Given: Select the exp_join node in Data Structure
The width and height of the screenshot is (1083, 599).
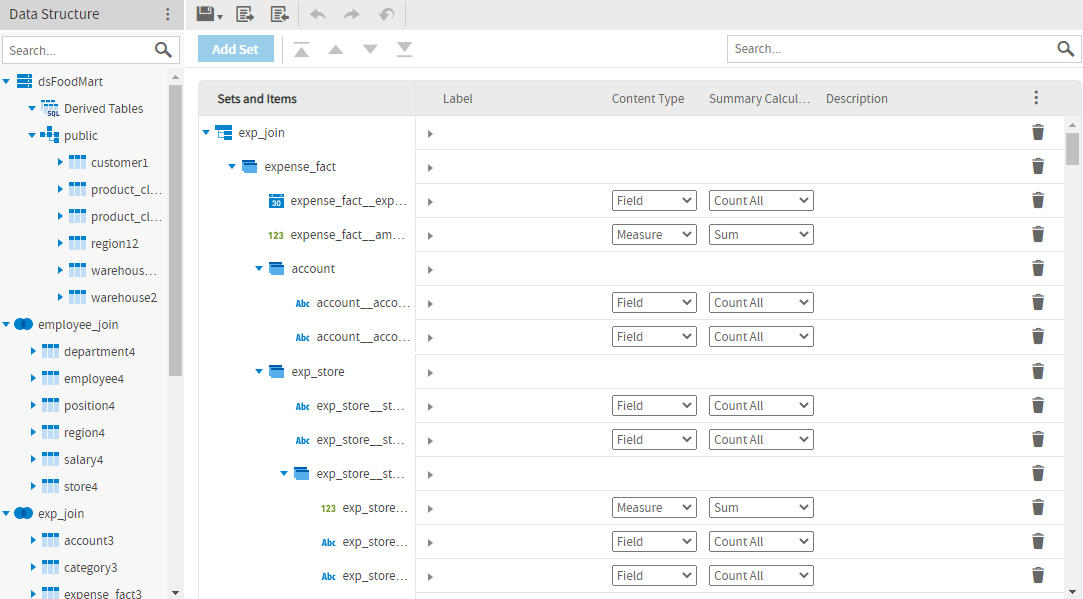Looking at the screenshot, I should tap(61, 513).
